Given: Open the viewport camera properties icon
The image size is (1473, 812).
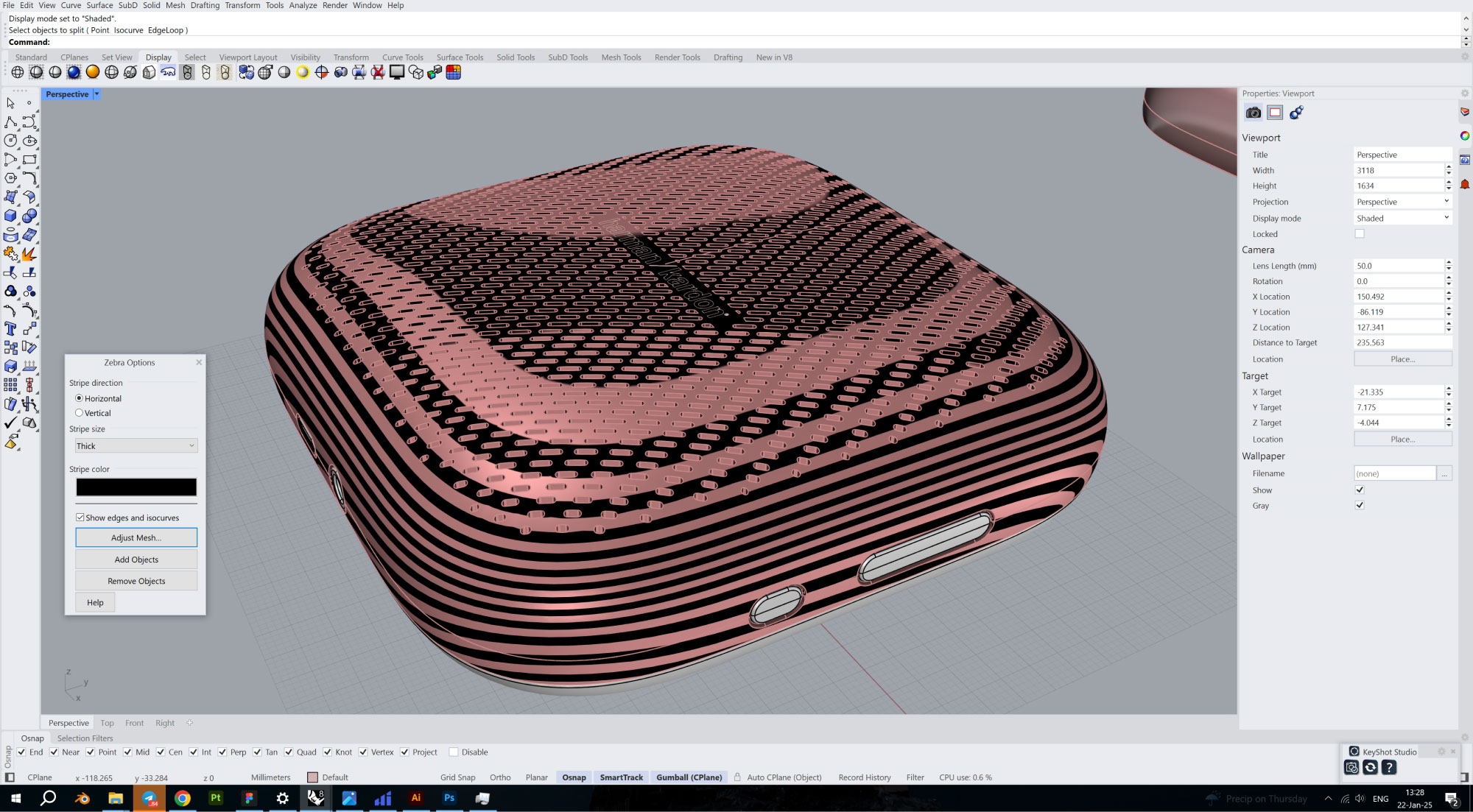Looking at the screenshot, I should click(x=1253, y=113).
